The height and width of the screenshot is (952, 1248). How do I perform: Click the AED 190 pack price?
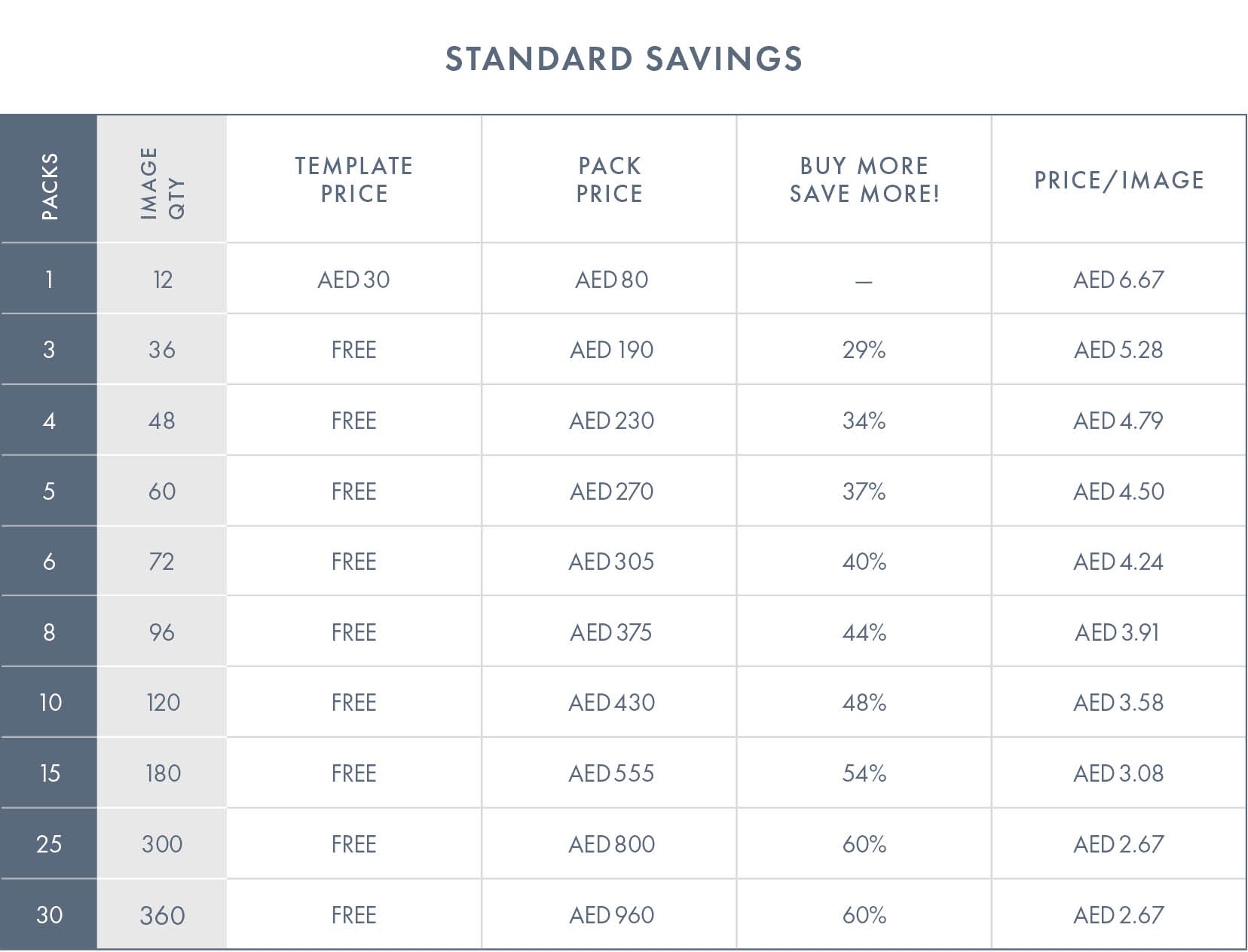click(x=611, y=350)
